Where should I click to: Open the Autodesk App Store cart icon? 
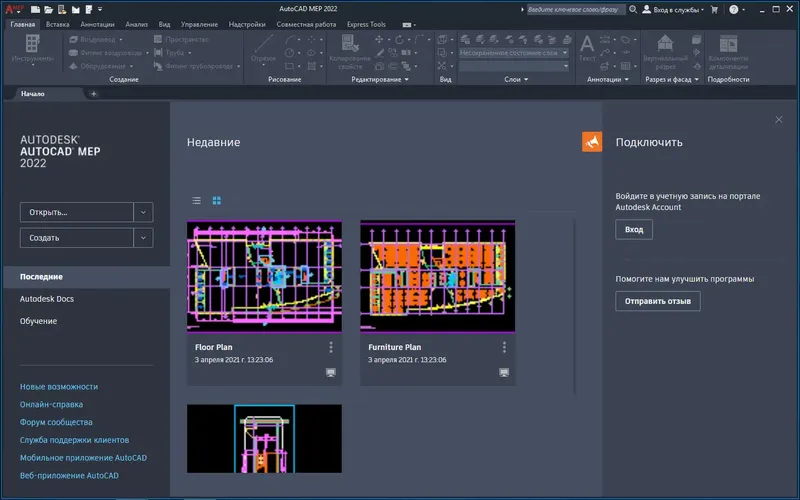714,9
